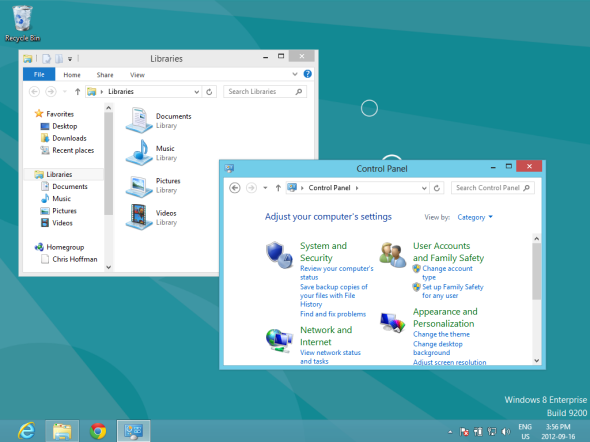The width and height of the screenshot is (590, 442).
Task: Refresh the Libraries window
Action: click(209, 91)
